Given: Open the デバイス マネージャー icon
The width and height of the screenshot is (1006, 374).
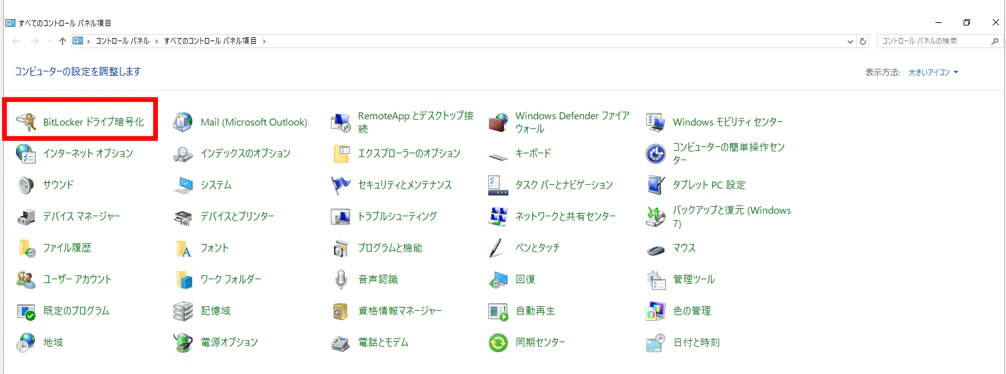Looking at the screenshot, I should pyautogui.click(x=26, y=216).
